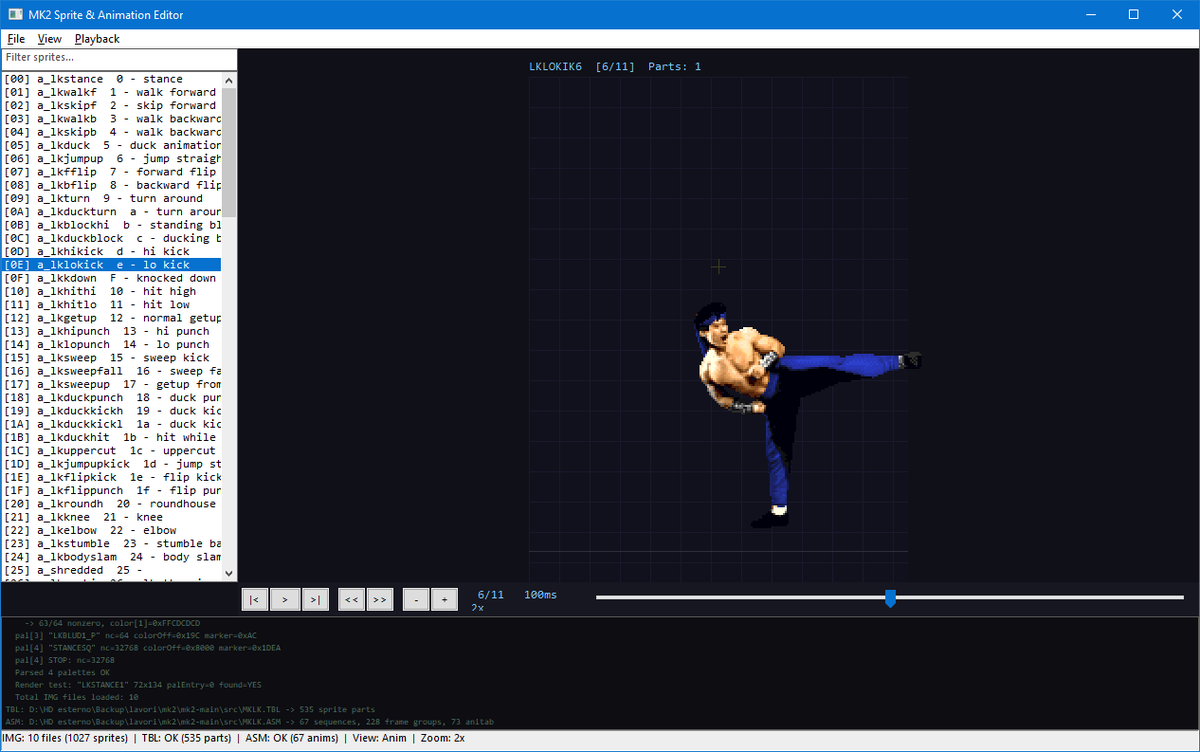1200x752 pixels.
Task: Select a_lklopunch lo punch entry
Action: pos(112,344)
